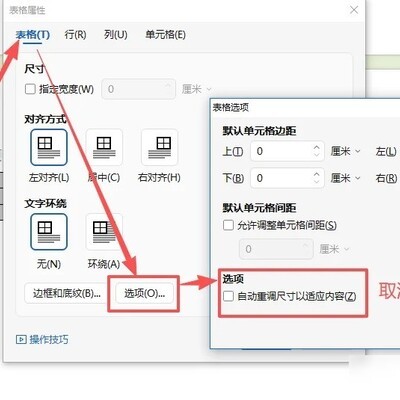Click the 左(L) margin label
The image size is (400, 400).
point(386,152)
